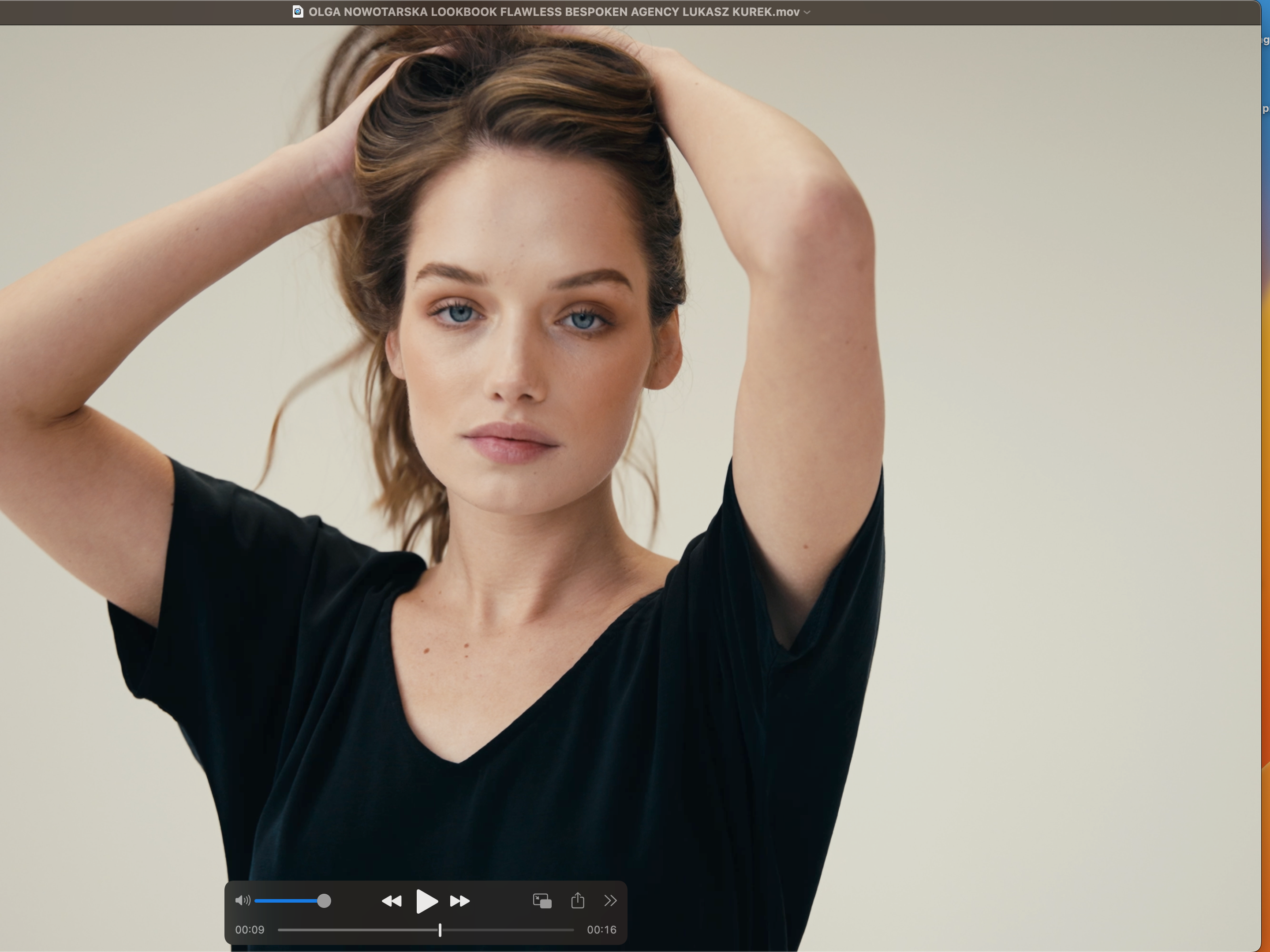Rewind the video with the rewind icon
This screenshot has height=952, width=1270.
392,901
